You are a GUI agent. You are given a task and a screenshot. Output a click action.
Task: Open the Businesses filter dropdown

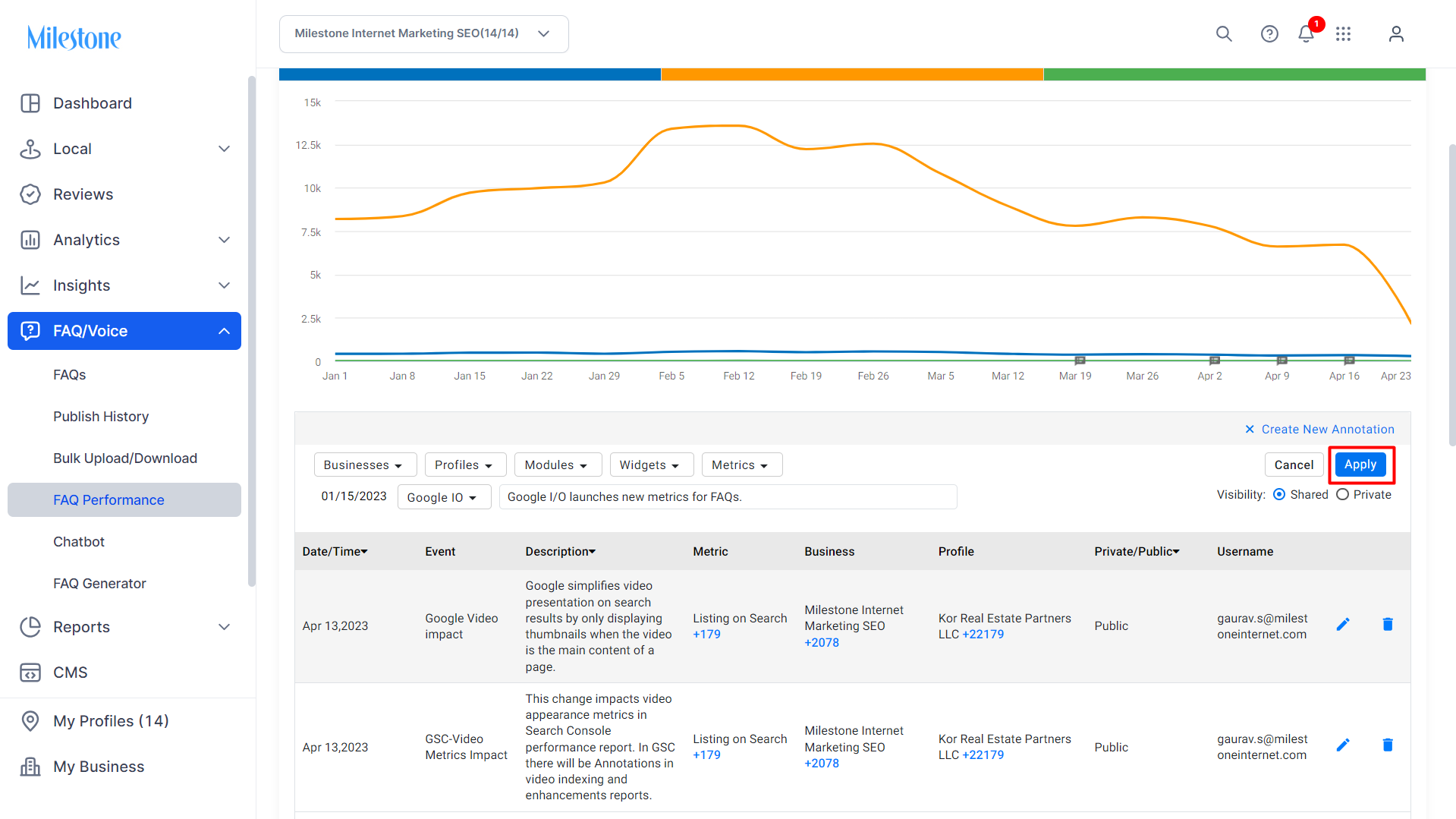click(365, 465)
